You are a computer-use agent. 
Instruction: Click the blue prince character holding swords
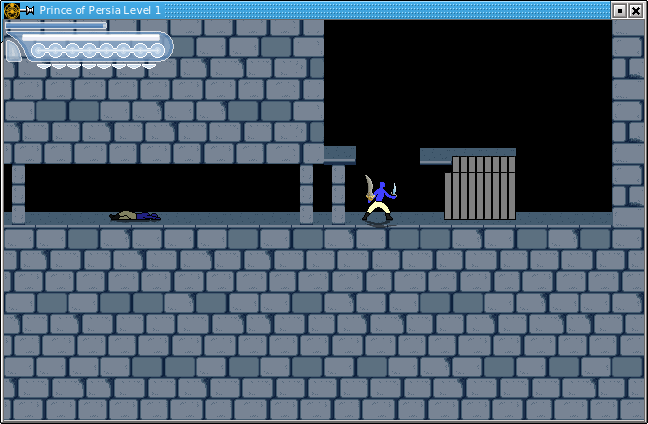pyautogui.click(x=379, y=200)
